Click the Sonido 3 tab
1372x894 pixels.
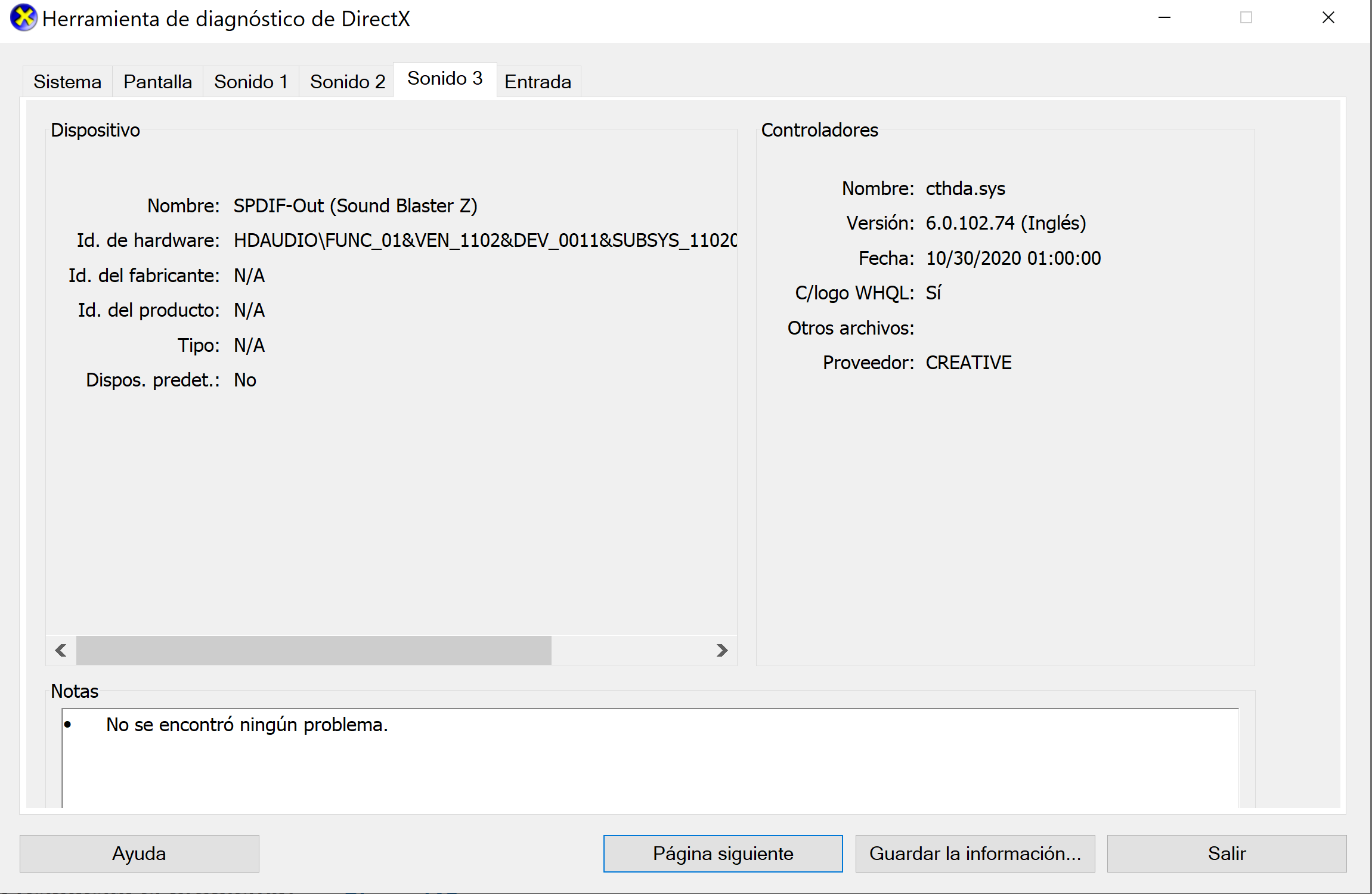tap(445, 79)
